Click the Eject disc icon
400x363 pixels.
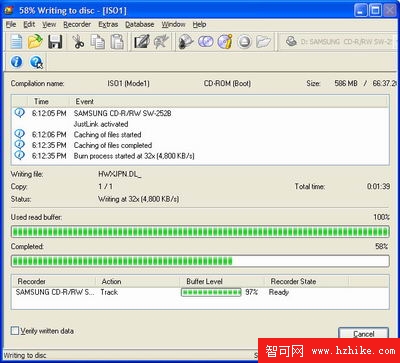[x=245, y=42]
